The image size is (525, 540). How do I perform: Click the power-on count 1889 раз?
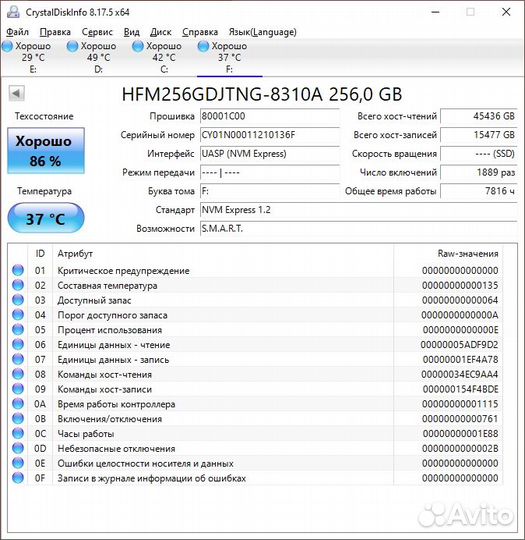point(479,172)
